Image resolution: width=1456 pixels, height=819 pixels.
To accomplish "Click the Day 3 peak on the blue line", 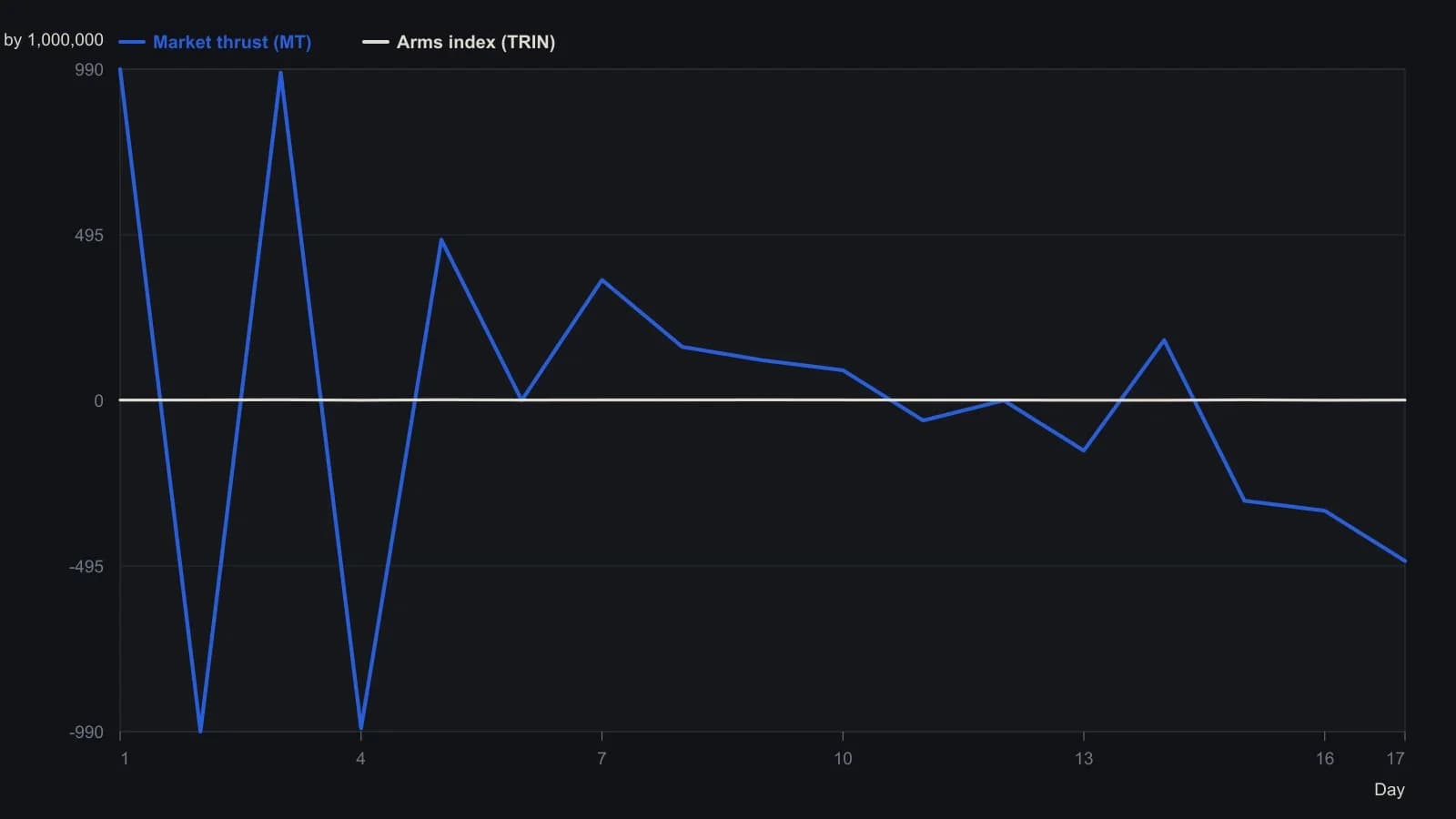I will tap(280, 72).
